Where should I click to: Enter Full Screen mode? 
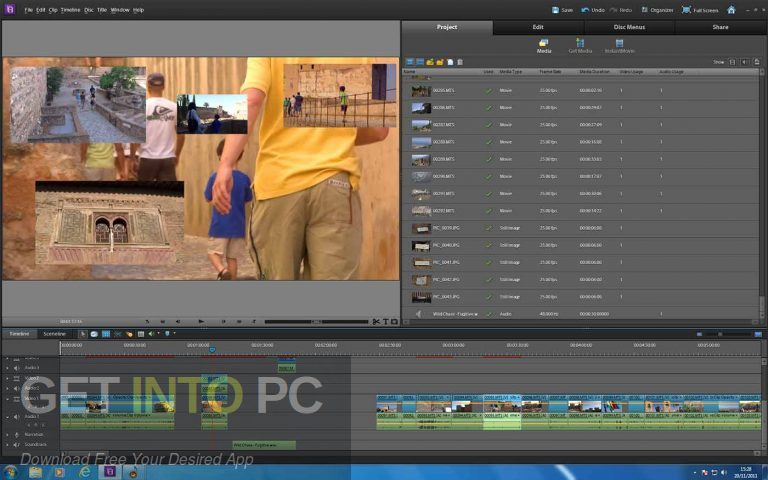[700, 10]
